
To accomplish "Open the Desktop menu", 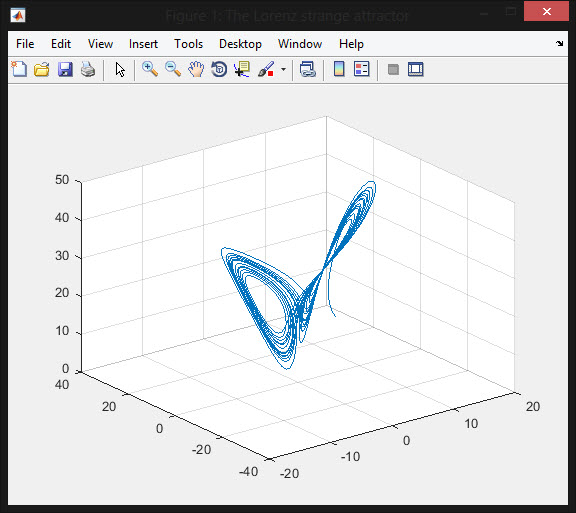I will [x=240, y=44].
